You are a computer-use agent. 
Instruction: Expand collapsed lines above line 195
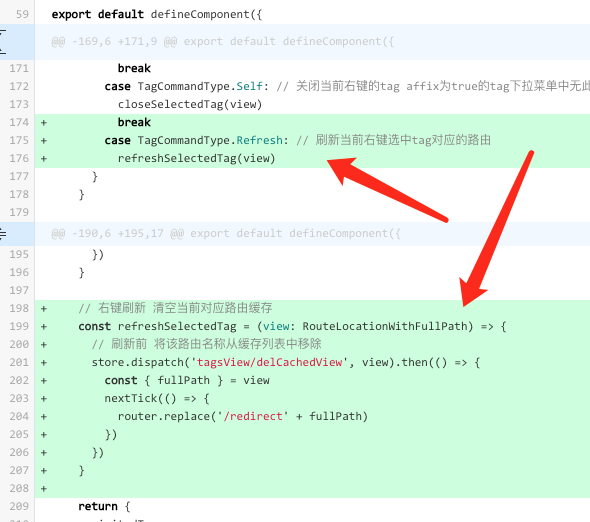tap(3, 234)
